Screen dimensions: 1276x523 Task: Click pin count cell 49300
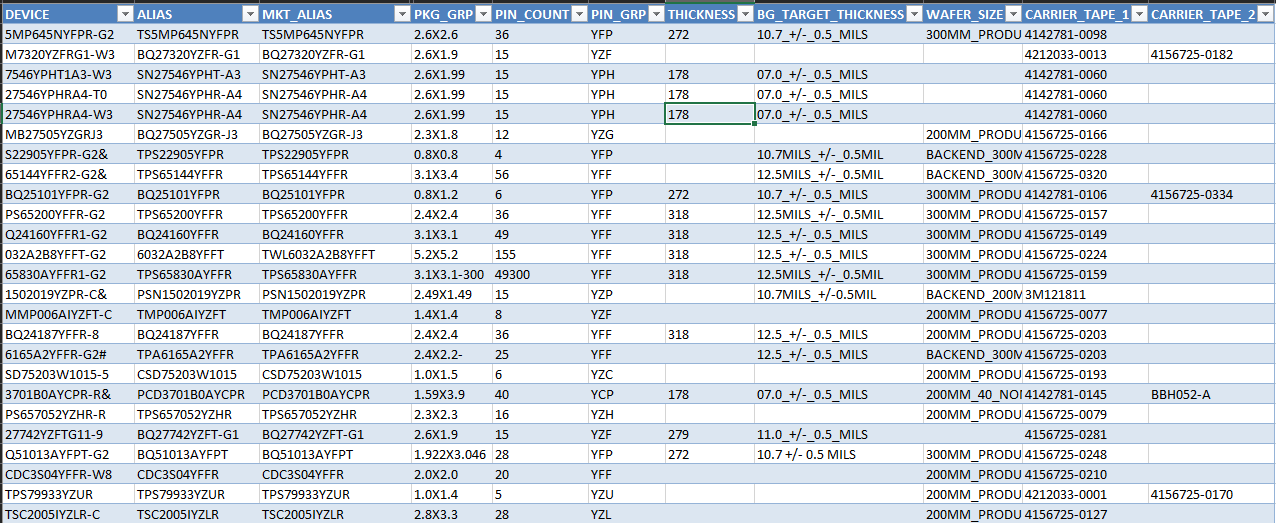coord(539,274)
